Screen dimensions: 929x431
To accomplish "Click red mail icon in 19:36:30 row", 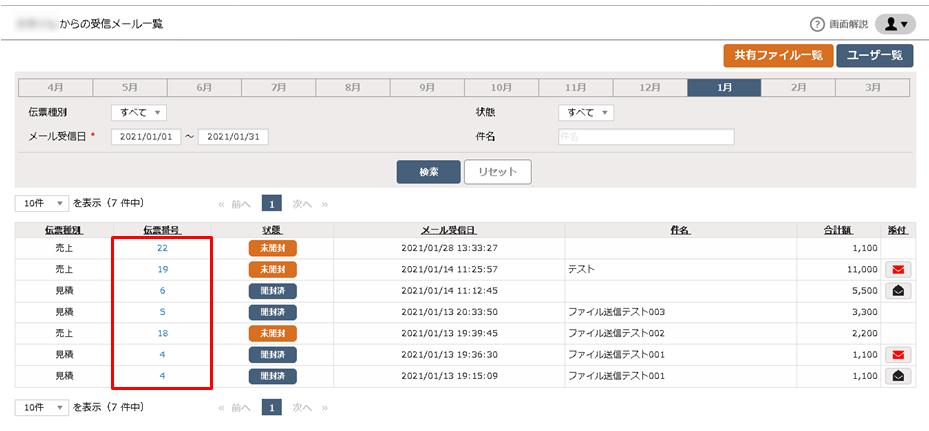I will pyautogui.click(x=898, y=355).
